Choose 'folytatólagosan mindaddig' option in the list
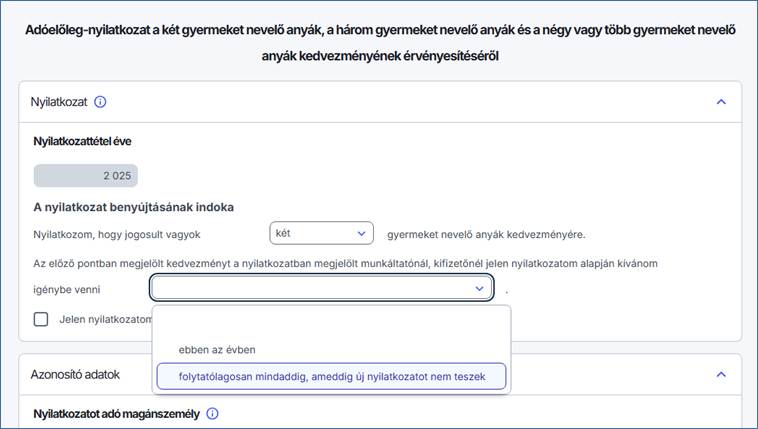 click(x=331, y=376)
